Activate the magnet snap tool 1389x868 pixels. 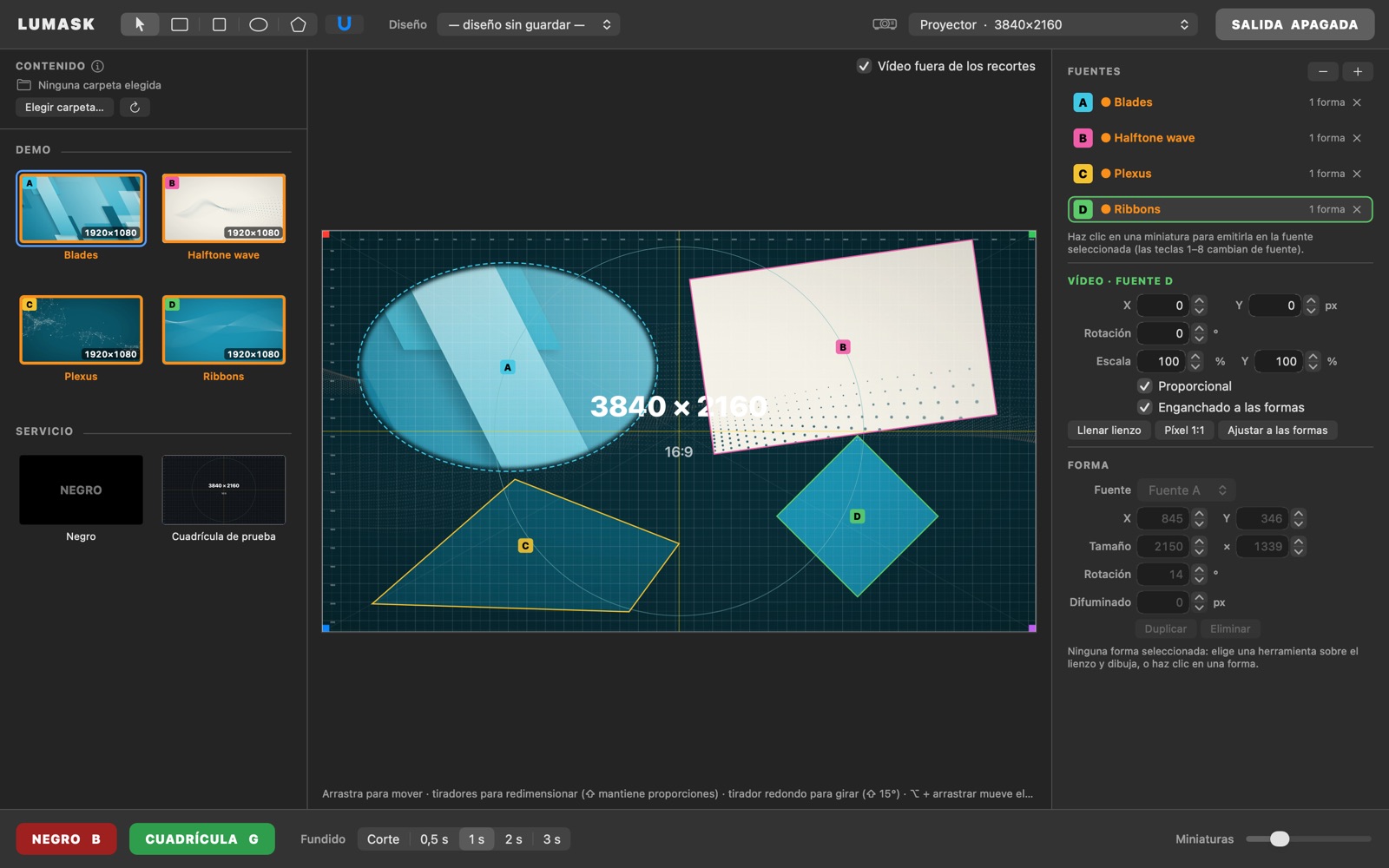coord(345,24)
